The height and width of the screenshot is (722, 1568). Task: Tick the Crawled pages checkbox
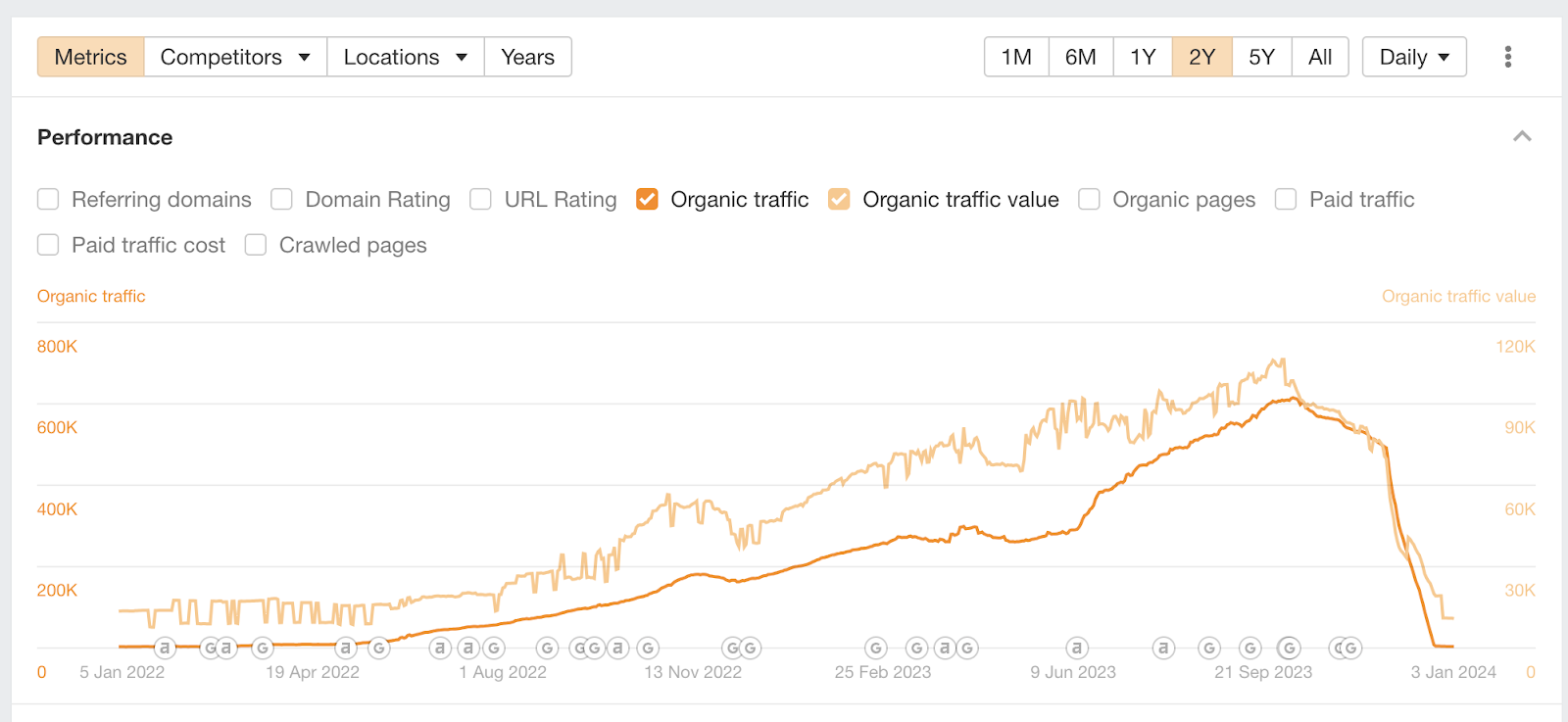(x=256, y=245)
